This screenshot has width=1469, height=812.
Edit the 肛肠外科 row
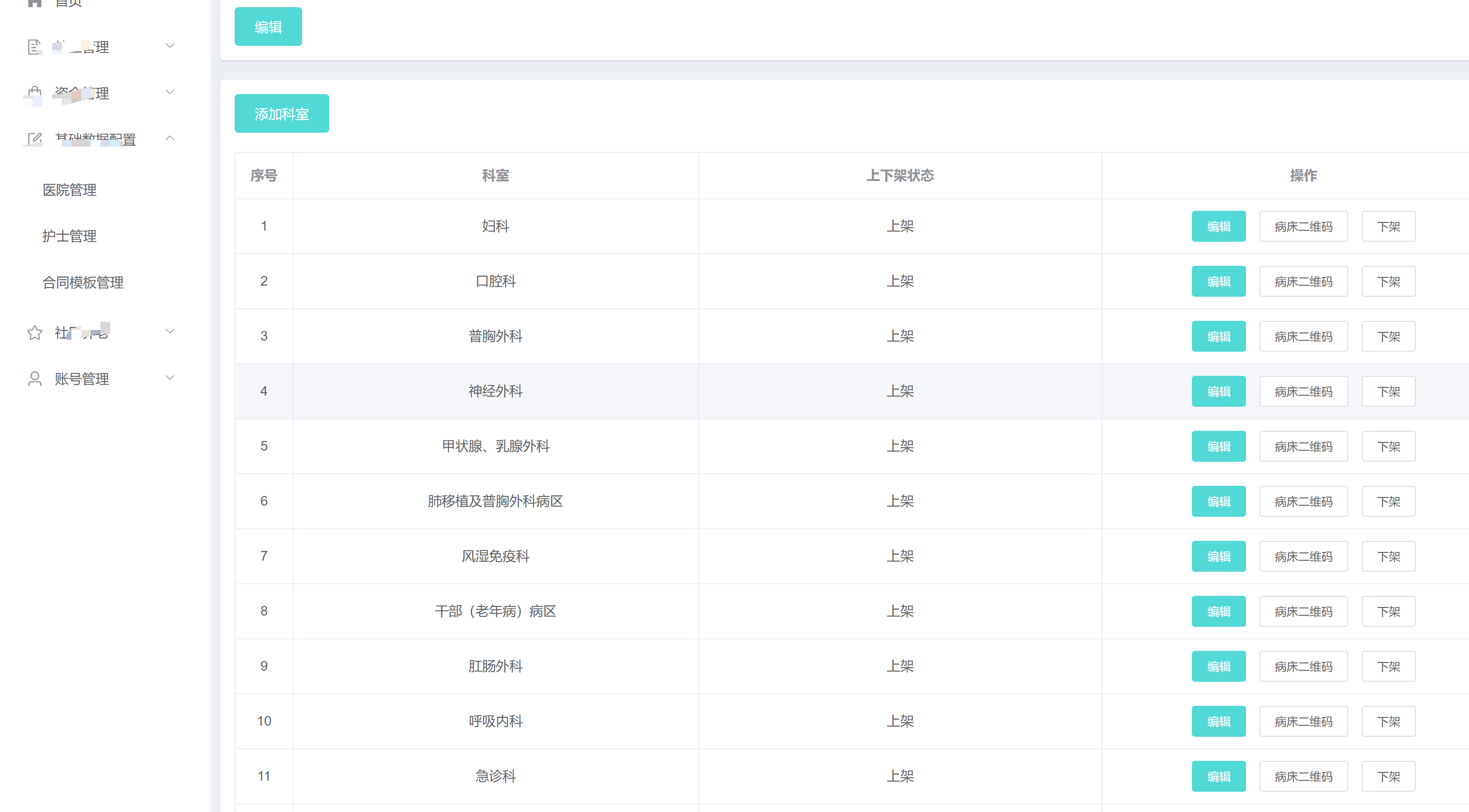(x=1218, y=666)
